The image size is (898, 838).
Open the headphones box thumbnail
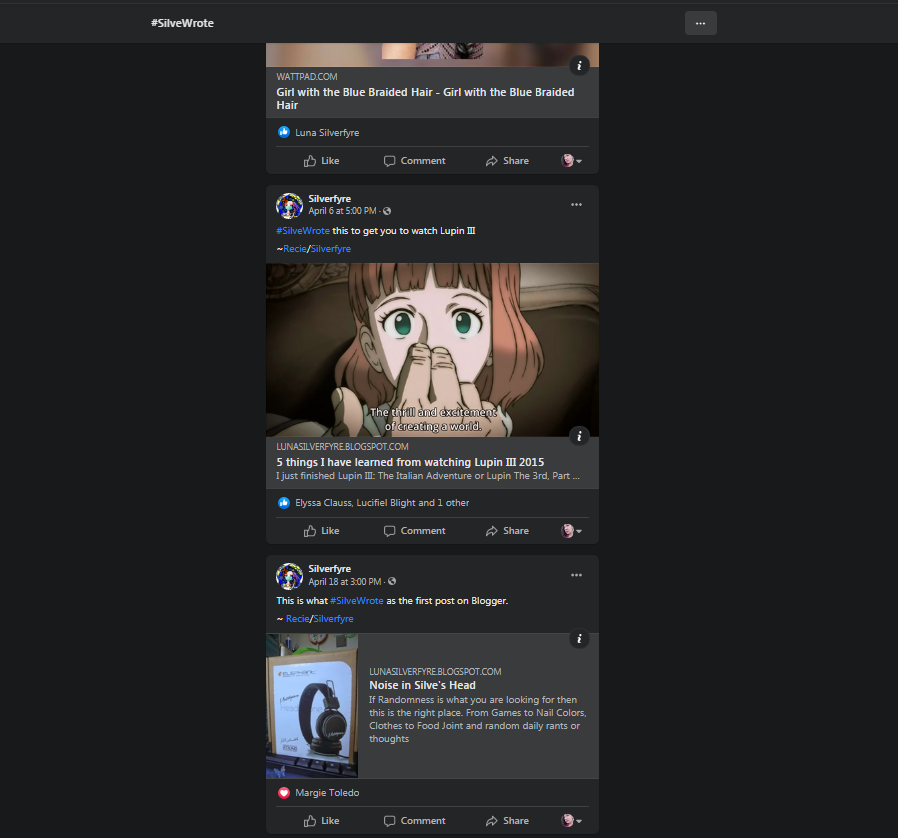click(x=312, y=706)
